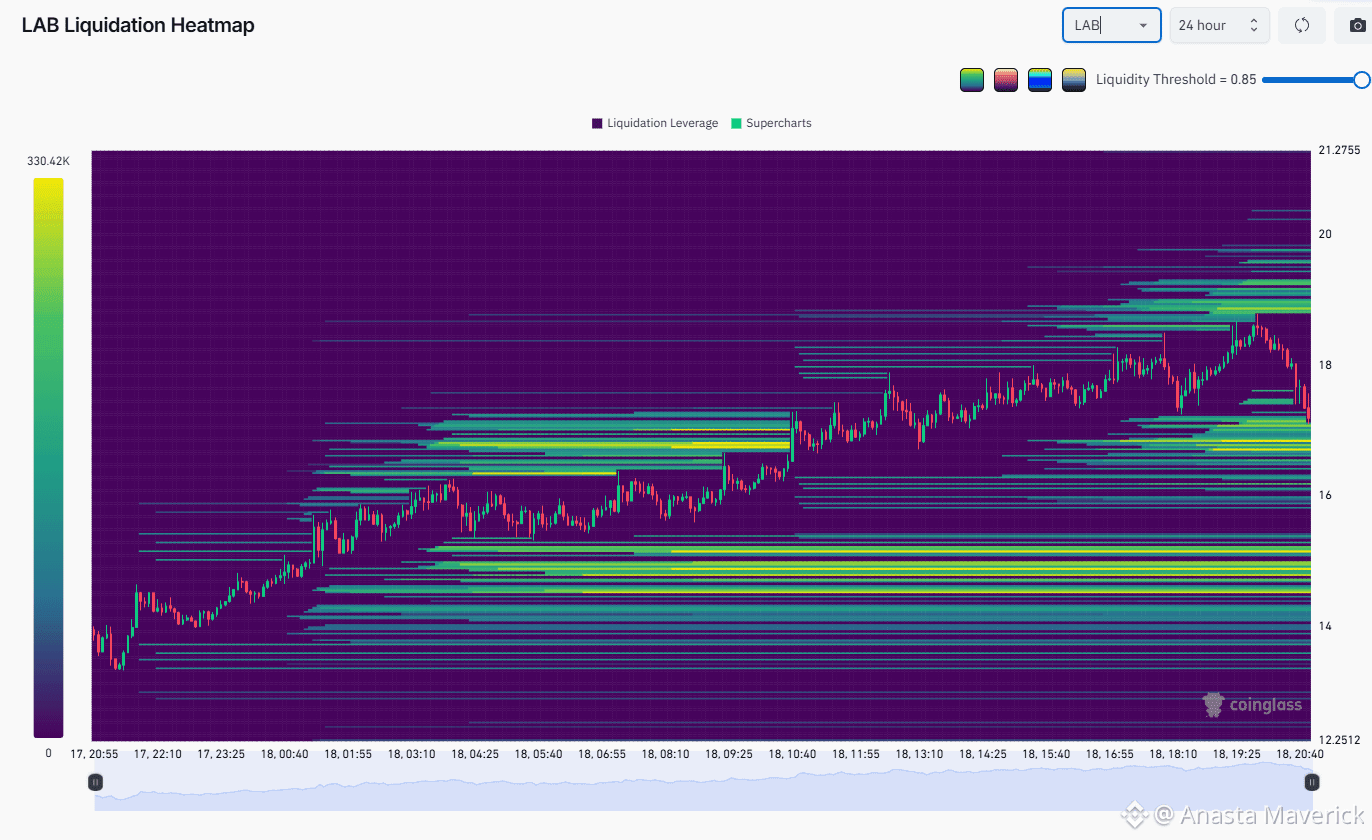Click the 18, 01:55 time label
Image resolution: width=1372 pixels, height=840 pixels.
[348, 754]
